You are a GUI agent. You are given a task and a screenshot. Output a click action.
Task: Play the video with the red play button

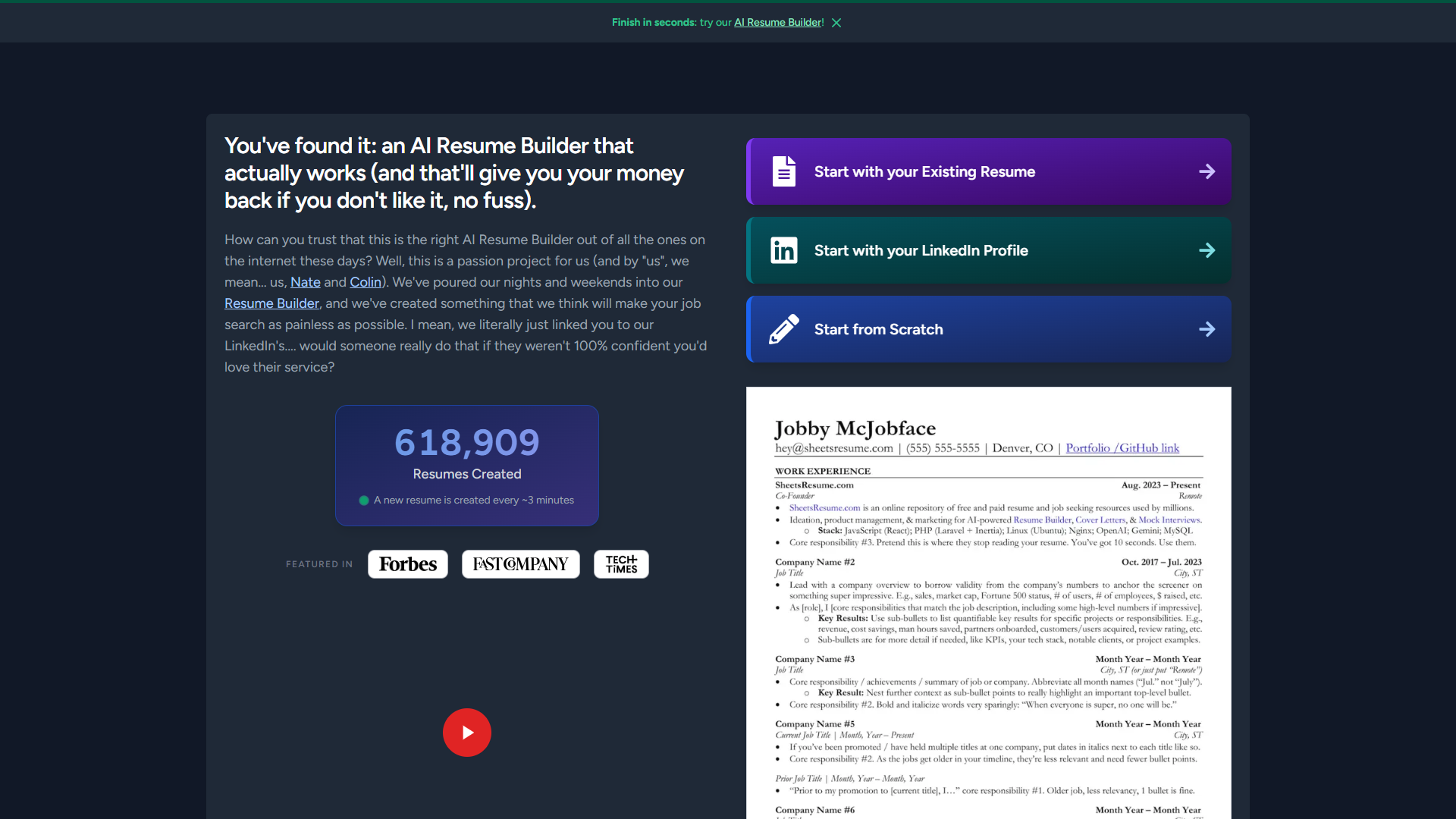[x=467, y=733]
